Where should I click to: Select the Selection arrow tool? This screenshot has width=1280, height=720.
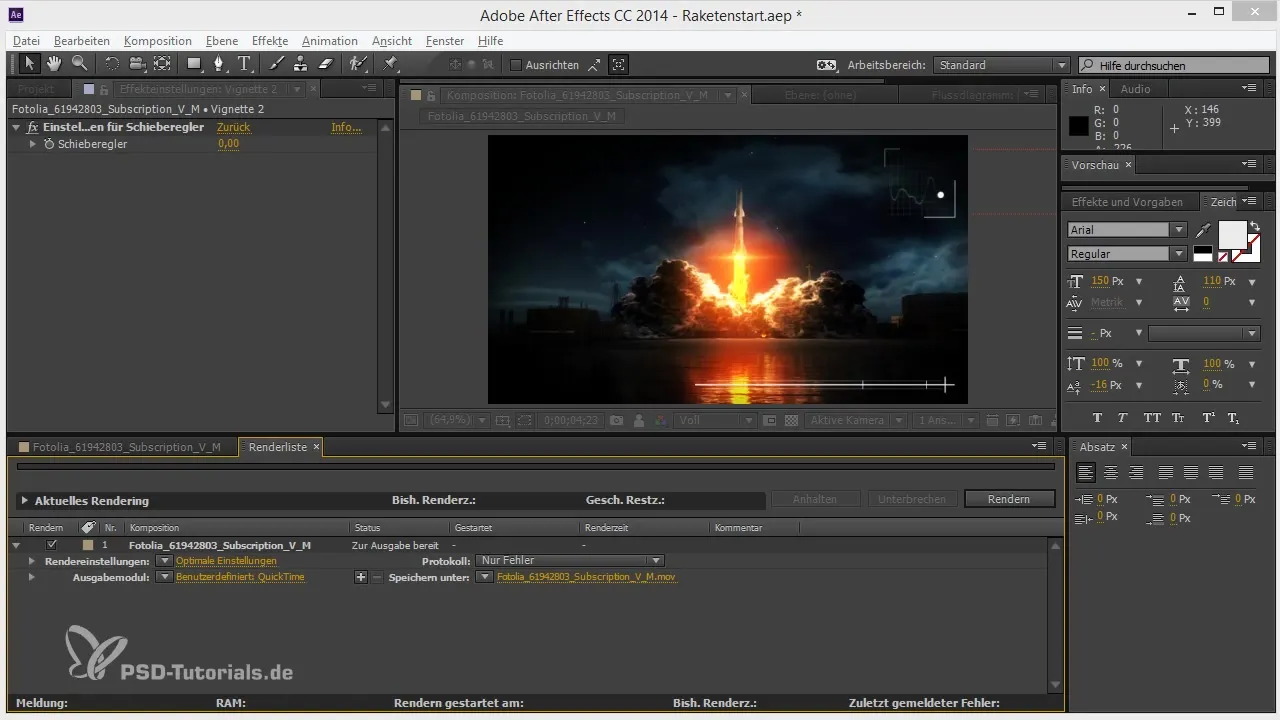tap(29, 64)
